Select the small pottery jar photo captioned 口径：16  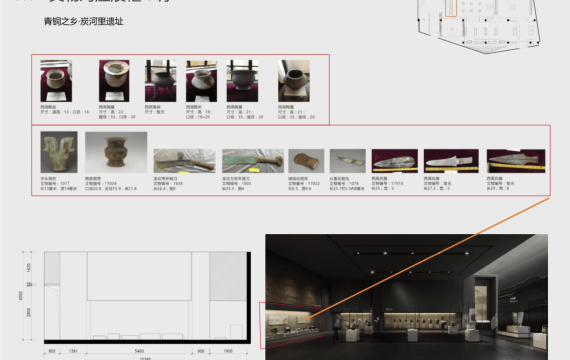[56, 81]
